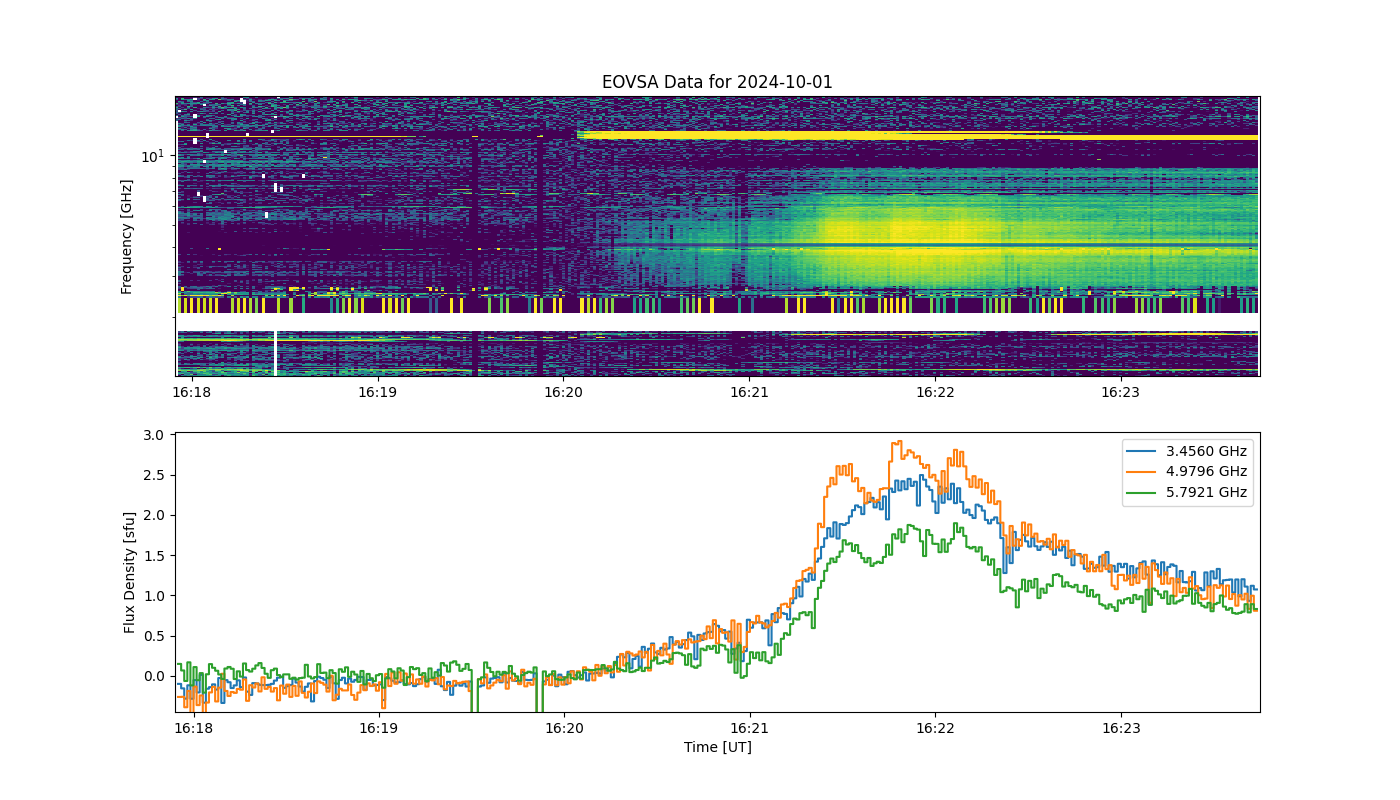Click '16:18' tick under the flux plot
Viewport: 1400px width, 800px height.
click(x=192, y=729)
